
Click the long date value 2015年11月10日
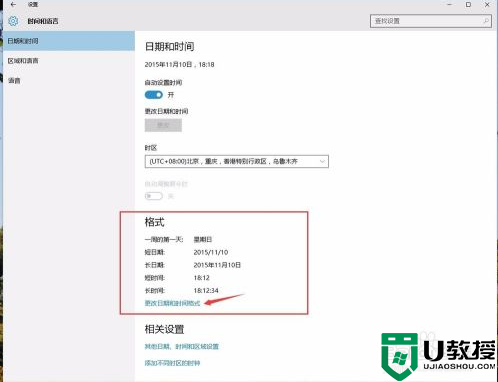tap(217, 265)
